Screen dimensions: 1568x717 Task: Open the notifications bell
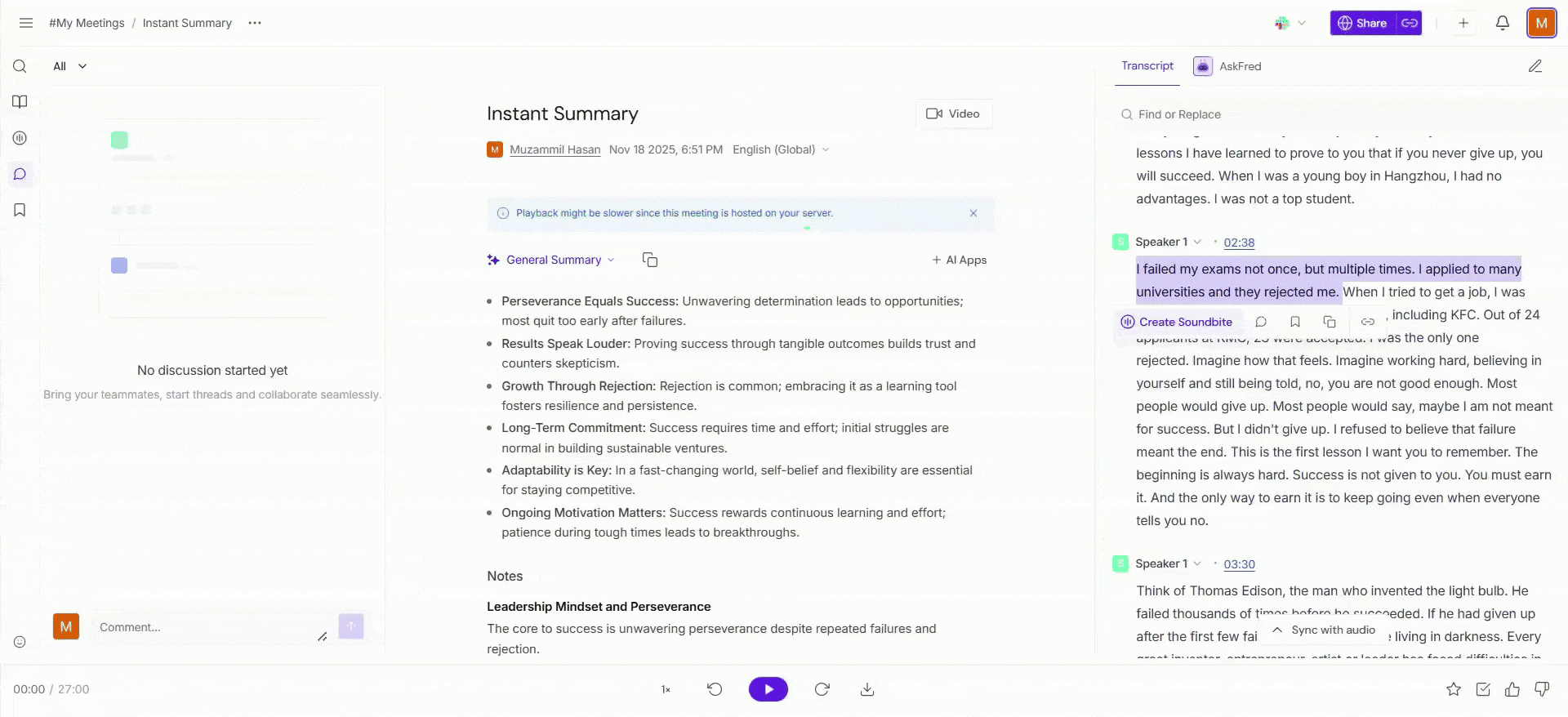(x=1502, y=23)
